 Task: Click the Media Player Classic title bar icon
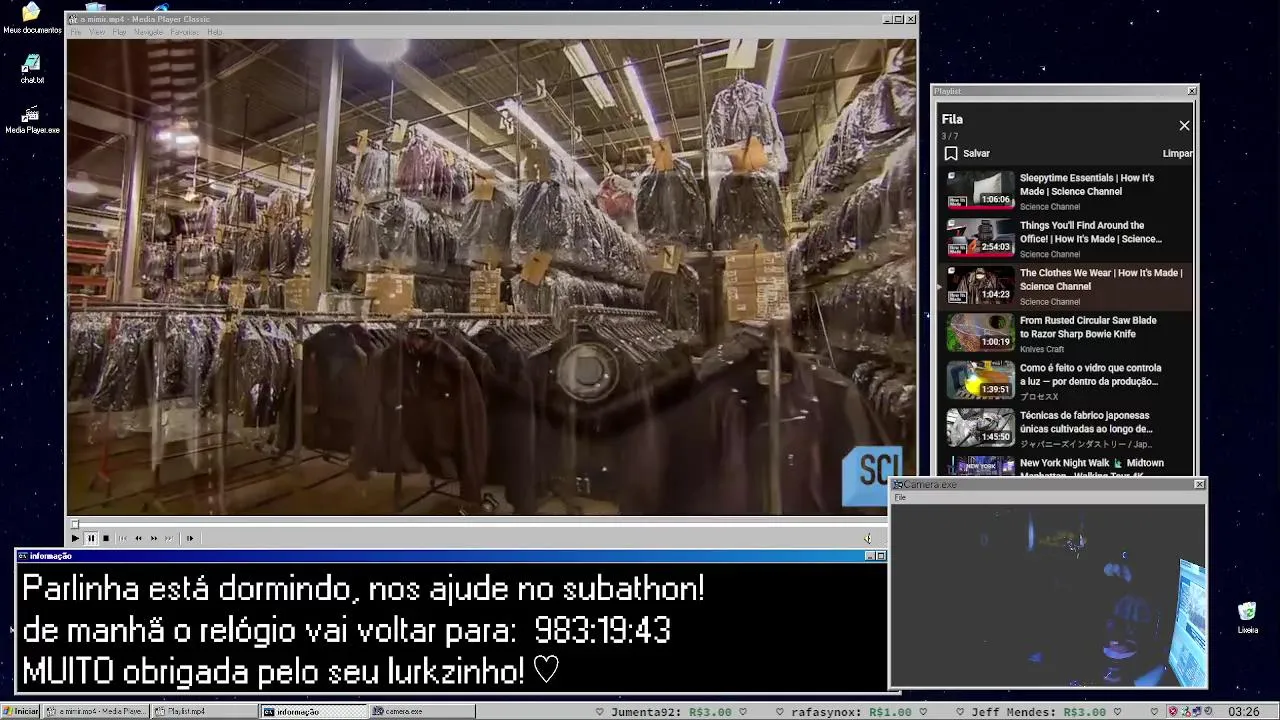coord(73,19)
